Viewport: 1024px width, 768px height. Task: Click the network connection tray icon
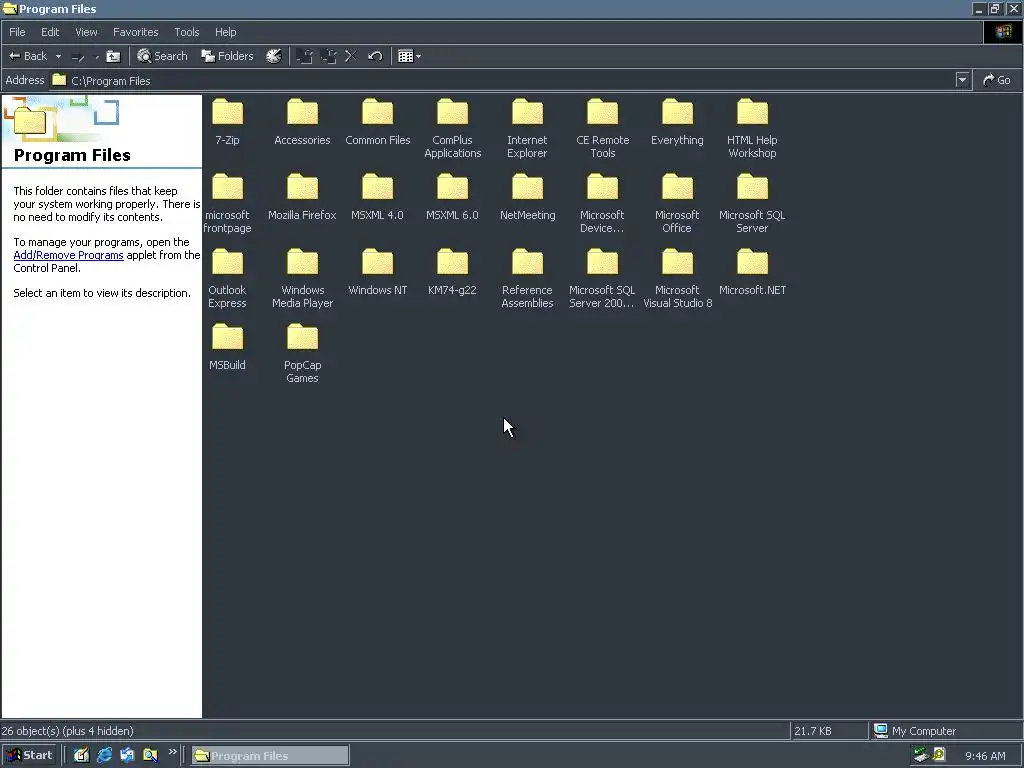click(921, 755)
